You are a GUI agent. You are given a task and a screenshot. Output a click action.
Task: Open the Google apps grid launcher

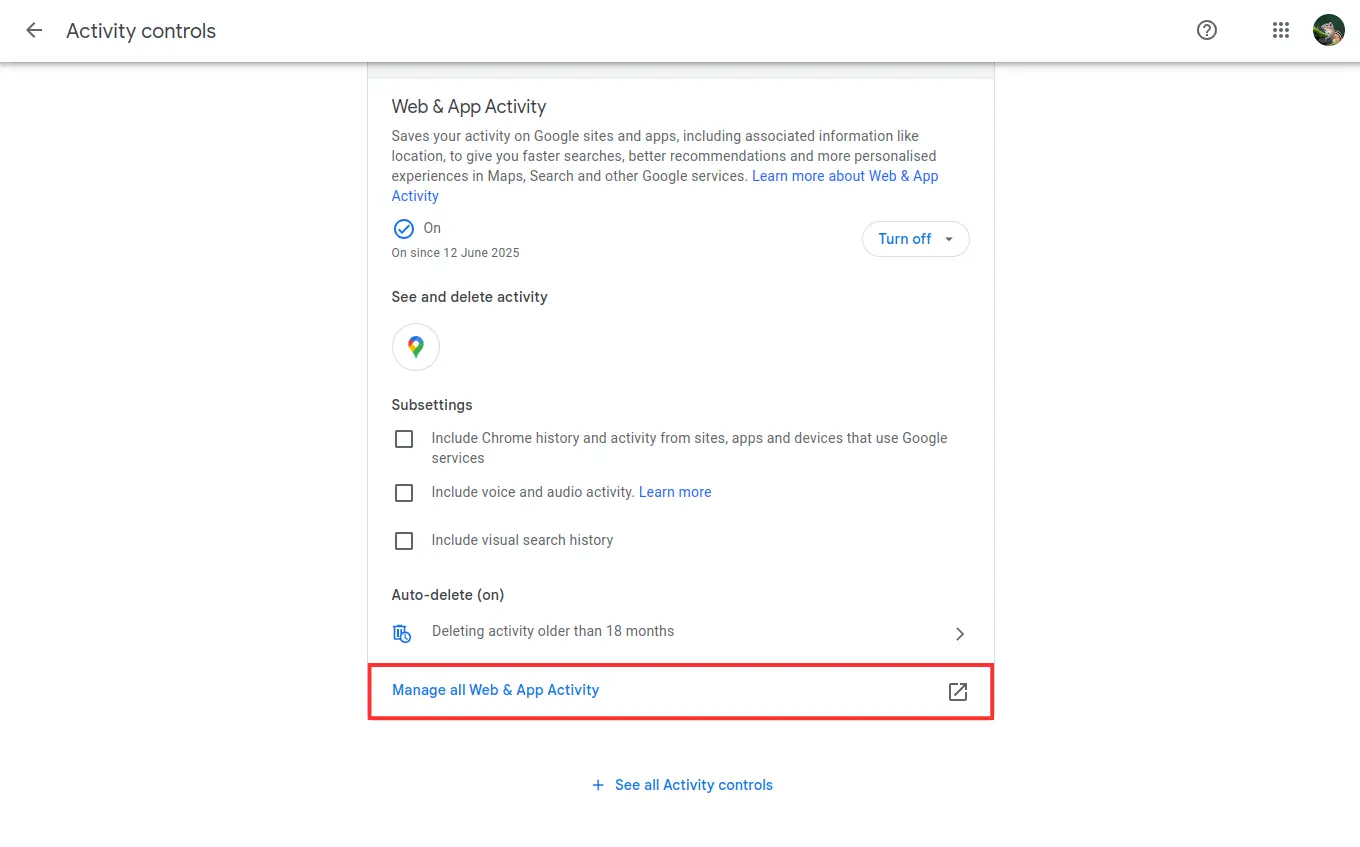1281,30
